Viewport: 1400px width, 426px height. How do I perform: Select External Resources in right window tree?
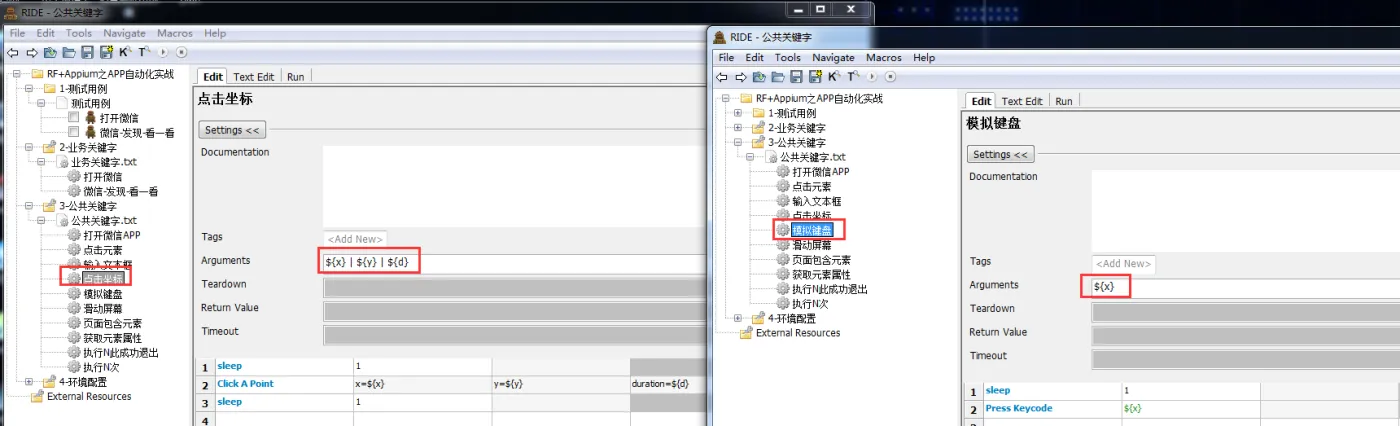[x=797, y=333]
